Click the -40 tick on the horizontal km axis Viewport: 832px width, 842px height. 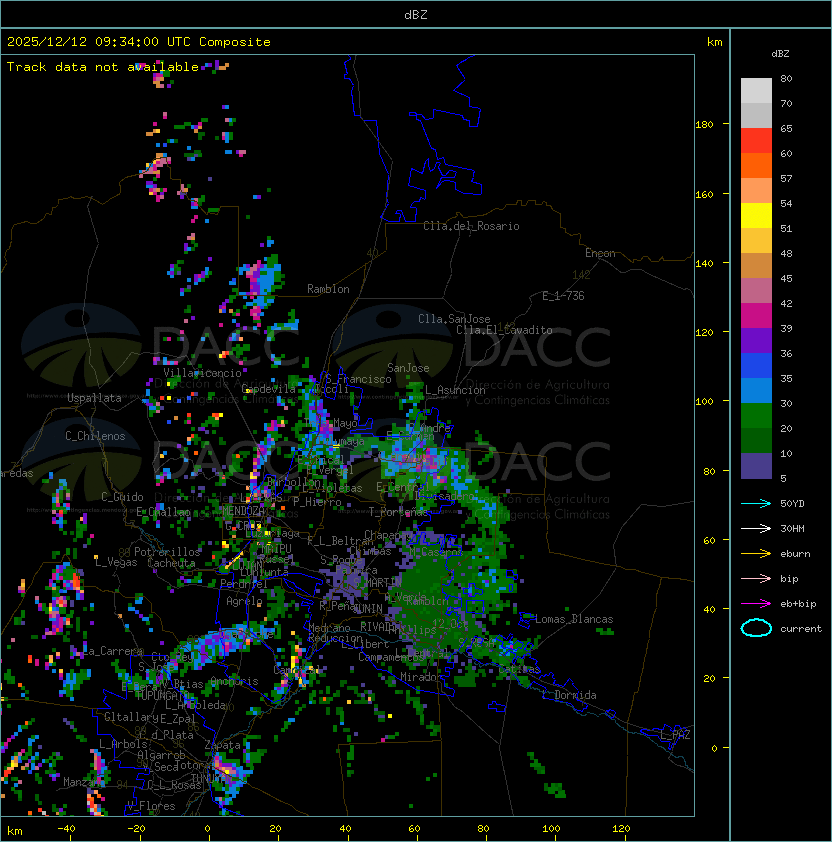pos(66,829)
